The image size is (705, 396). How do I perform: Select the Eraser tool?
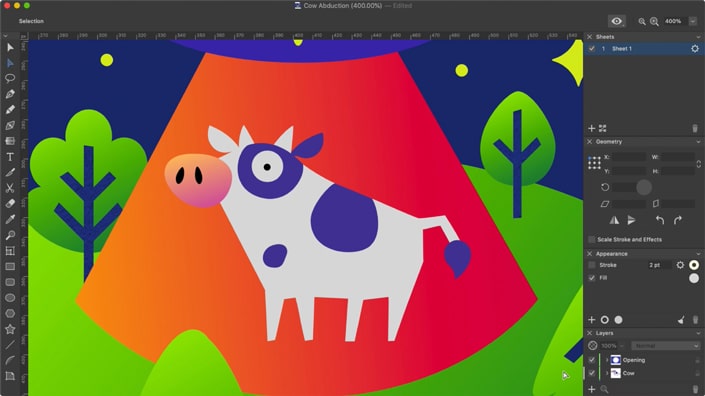pos(10,204)
